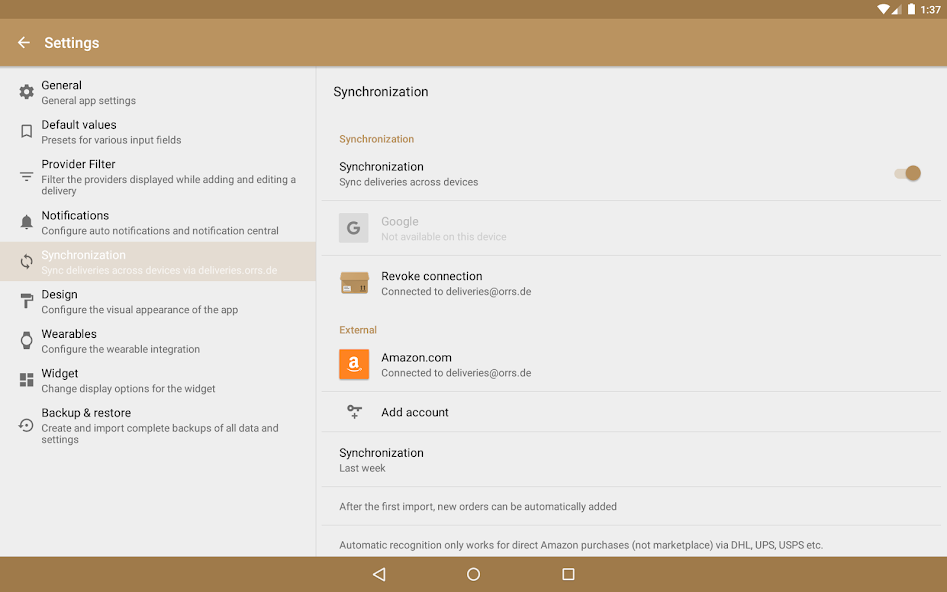The height and width of the screenshot is (592, 947).
Task: Click the Notifications bell icon
Action: click(x=27, y=222)
